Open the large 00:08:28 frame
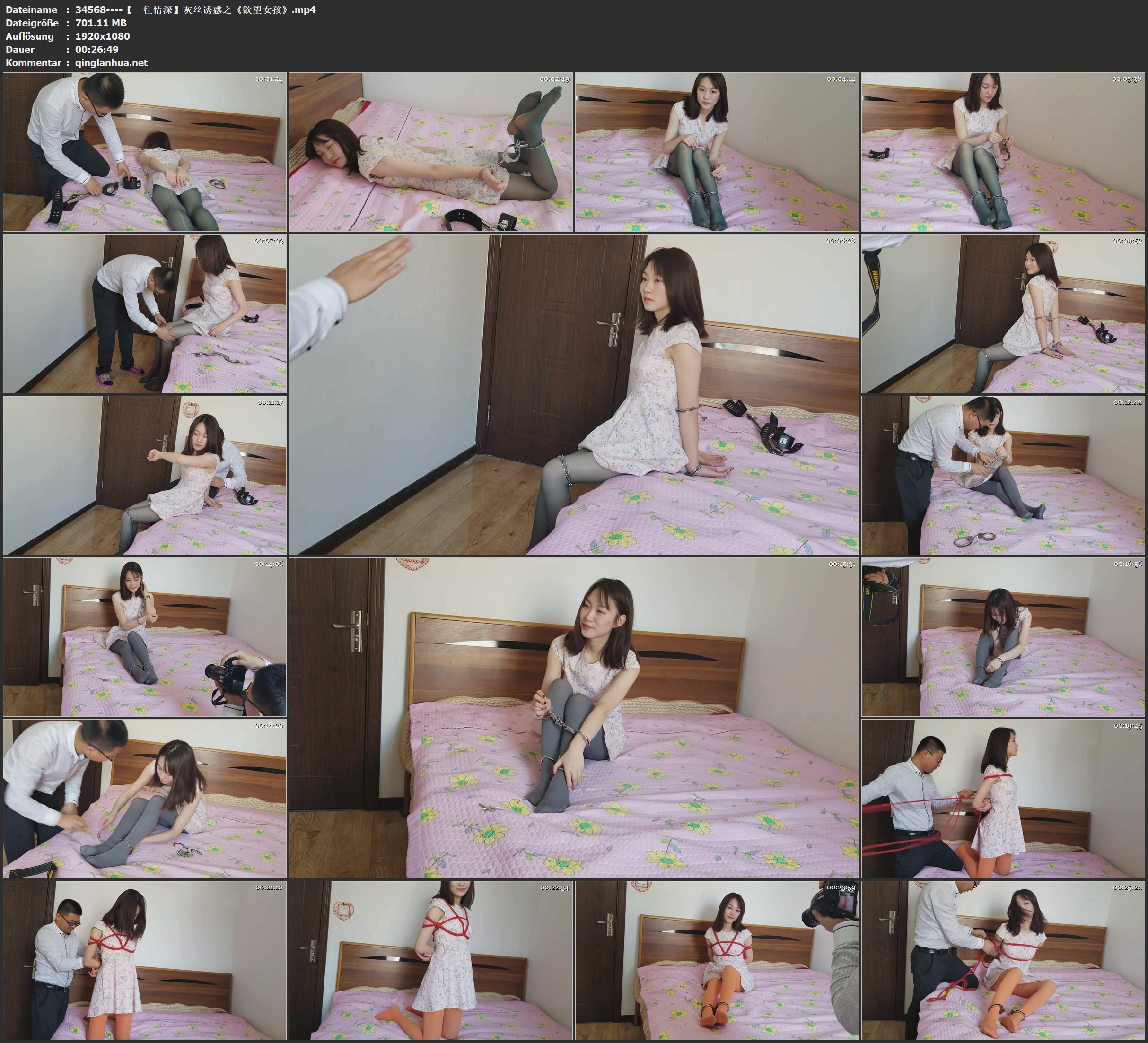 pos(573,394)
